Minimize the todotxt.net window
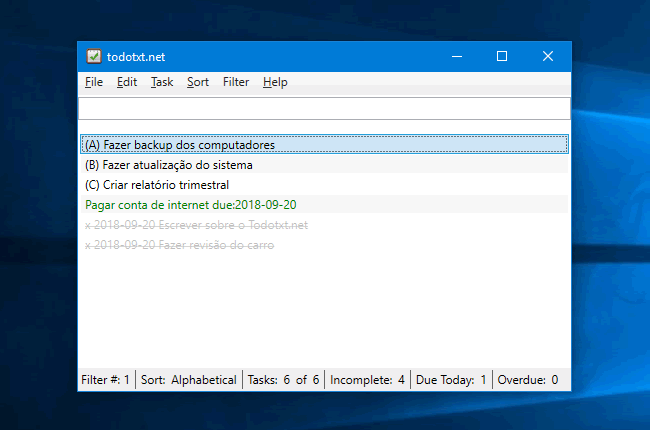 click(457, 56)
